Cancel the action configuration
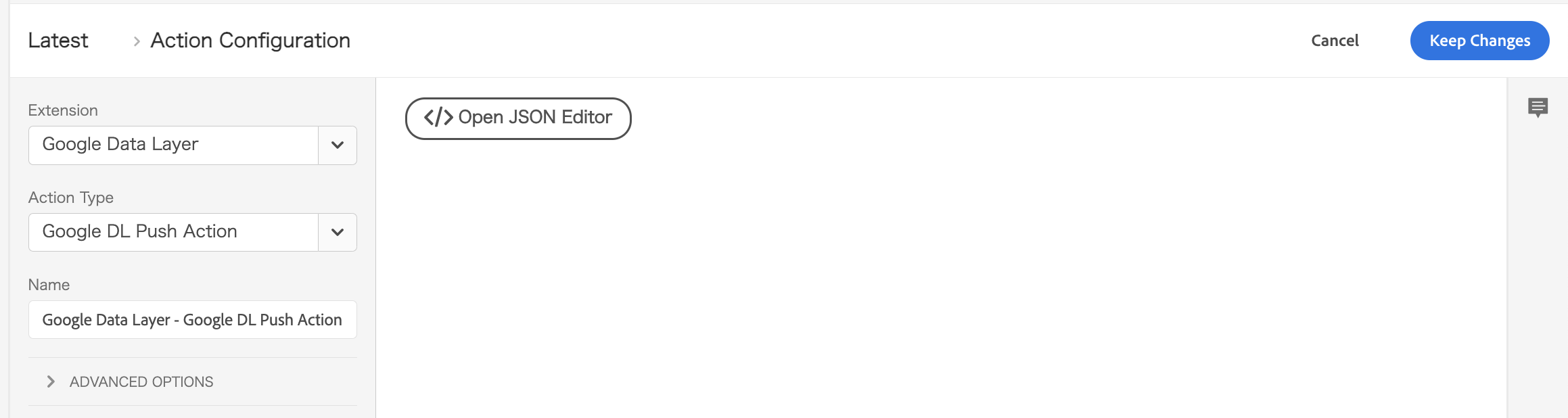The height and width of the screenshot is (418, 1568). (1335, 41)
